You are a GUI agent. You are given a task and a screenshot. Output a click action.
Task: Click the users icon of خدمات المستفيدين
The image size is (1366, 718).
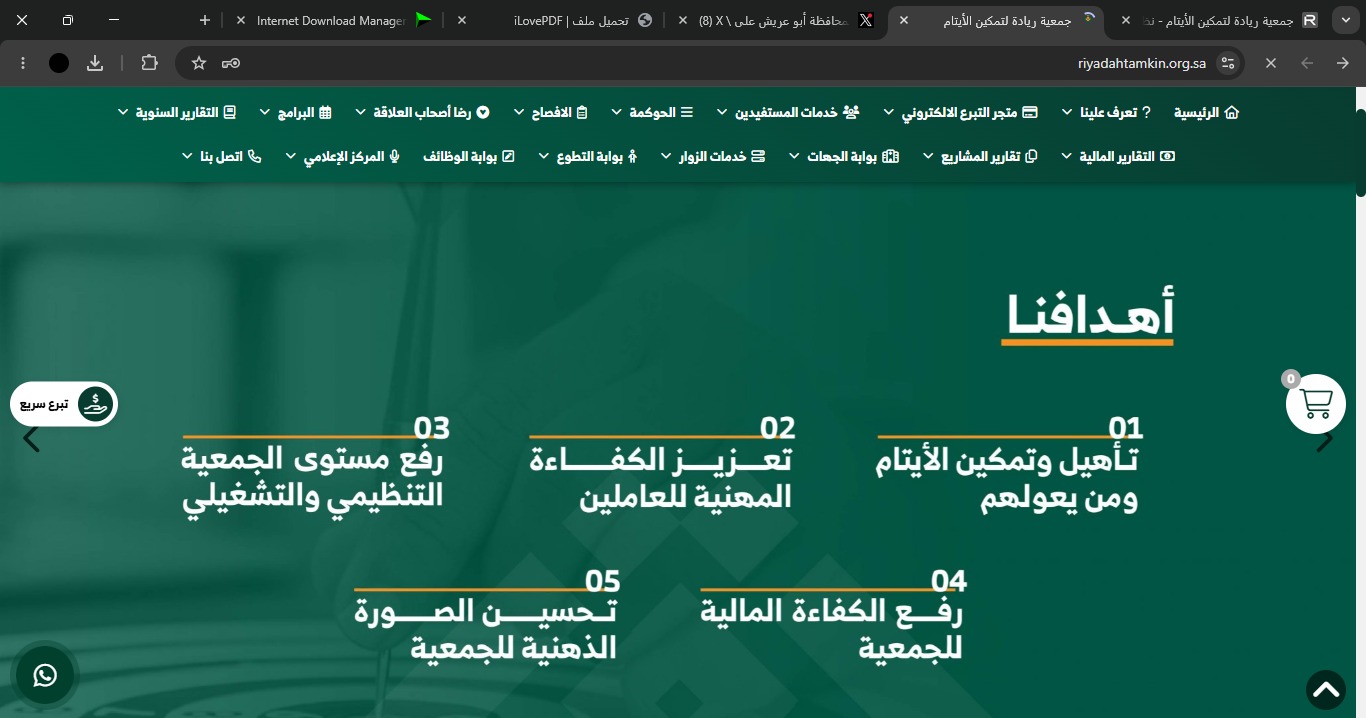(851, 112)
